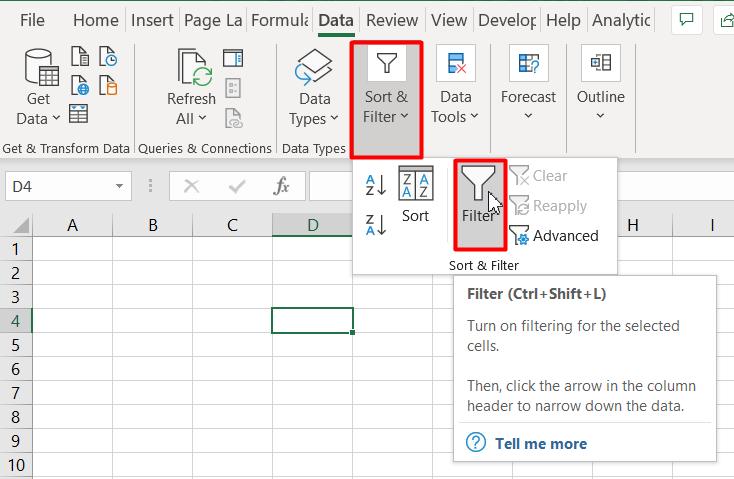Sort A to Z ascending

(x=376, y=185)
